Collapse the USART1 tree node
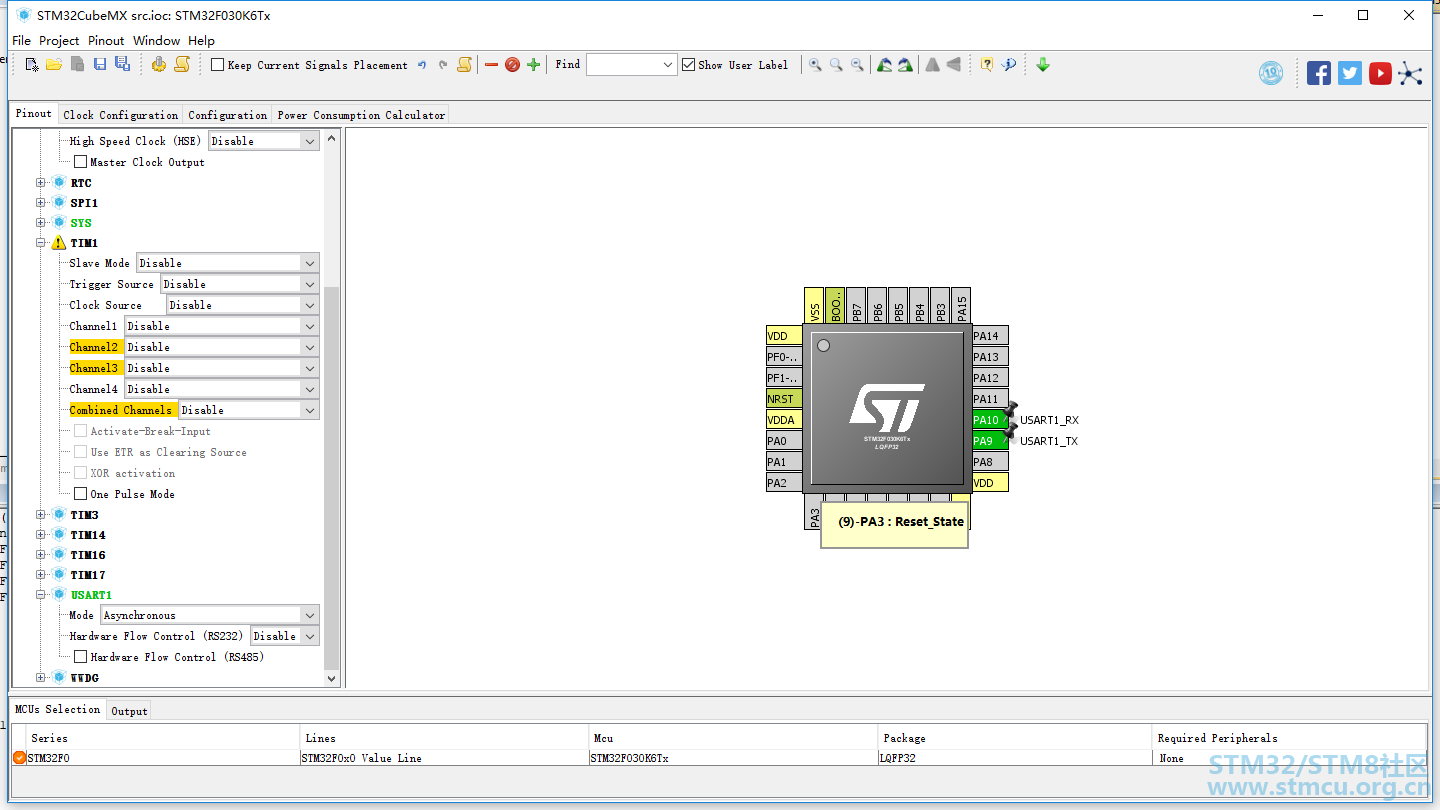 (x=41, y=595)
